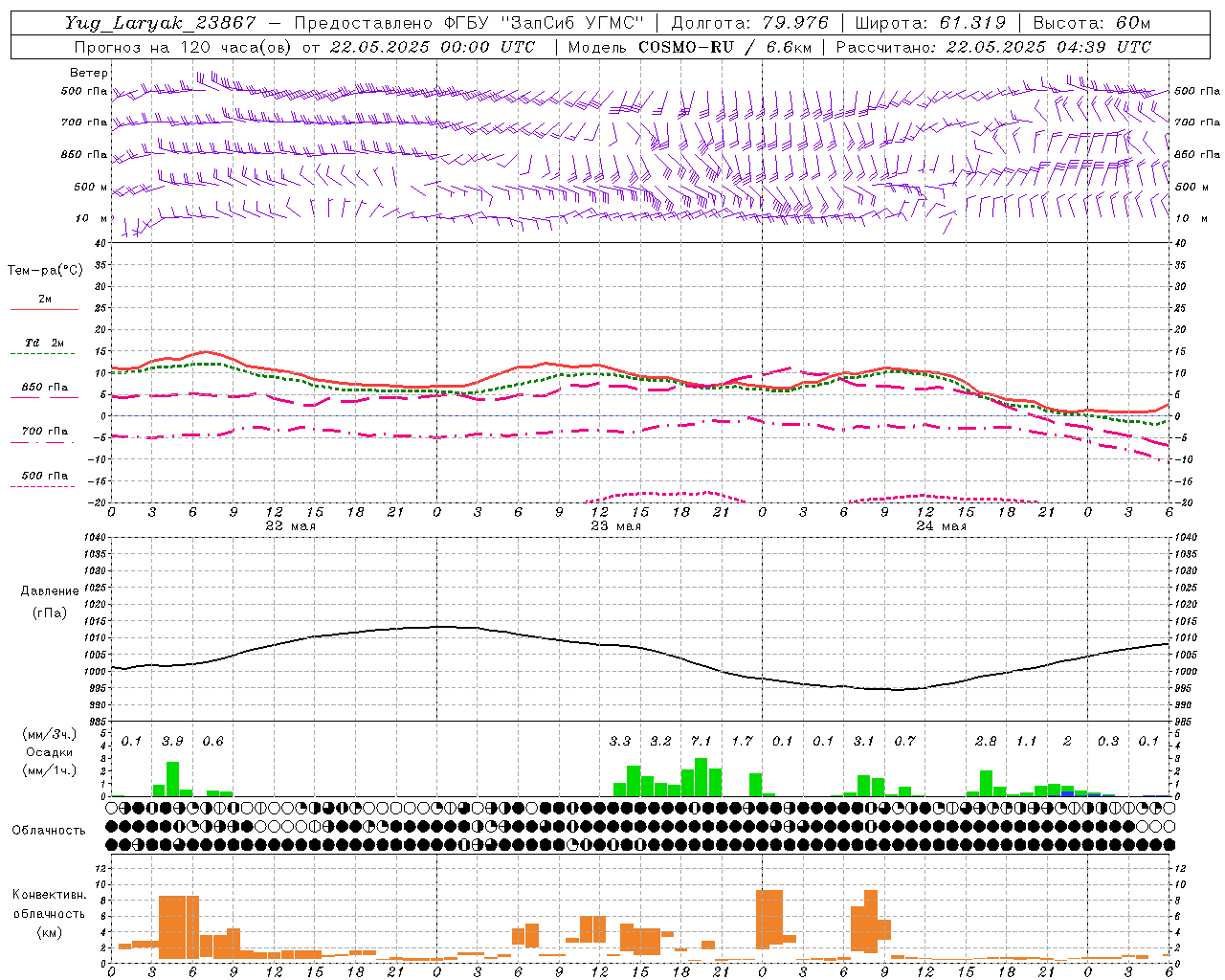Click the Давление pressure panel label

50,591
